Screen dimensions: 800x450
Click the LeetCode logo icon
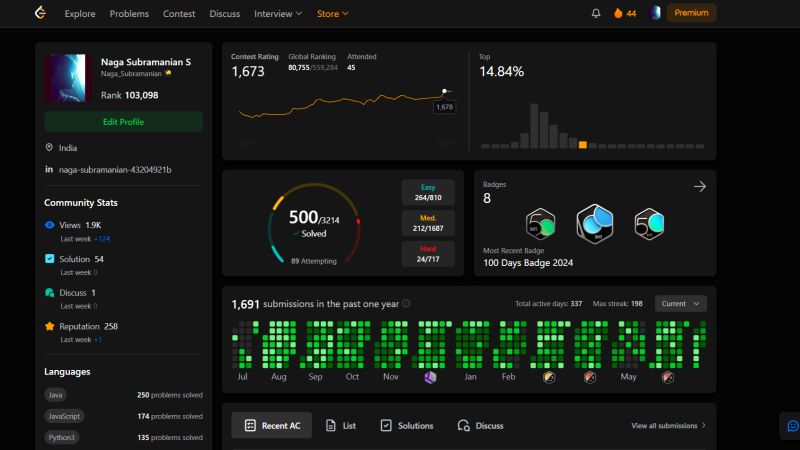coord(40,13)
